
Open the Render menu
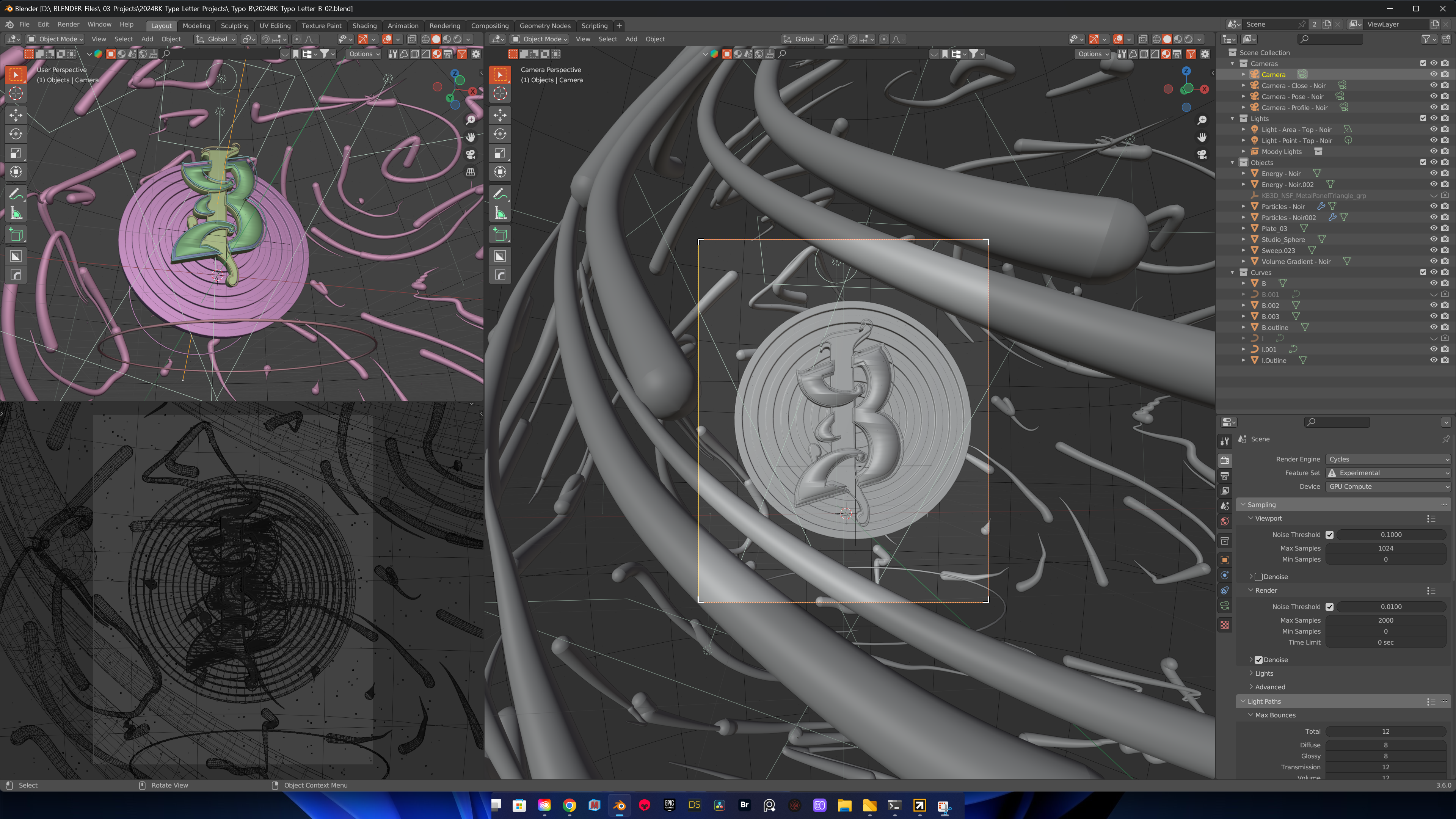pos(68,24)
